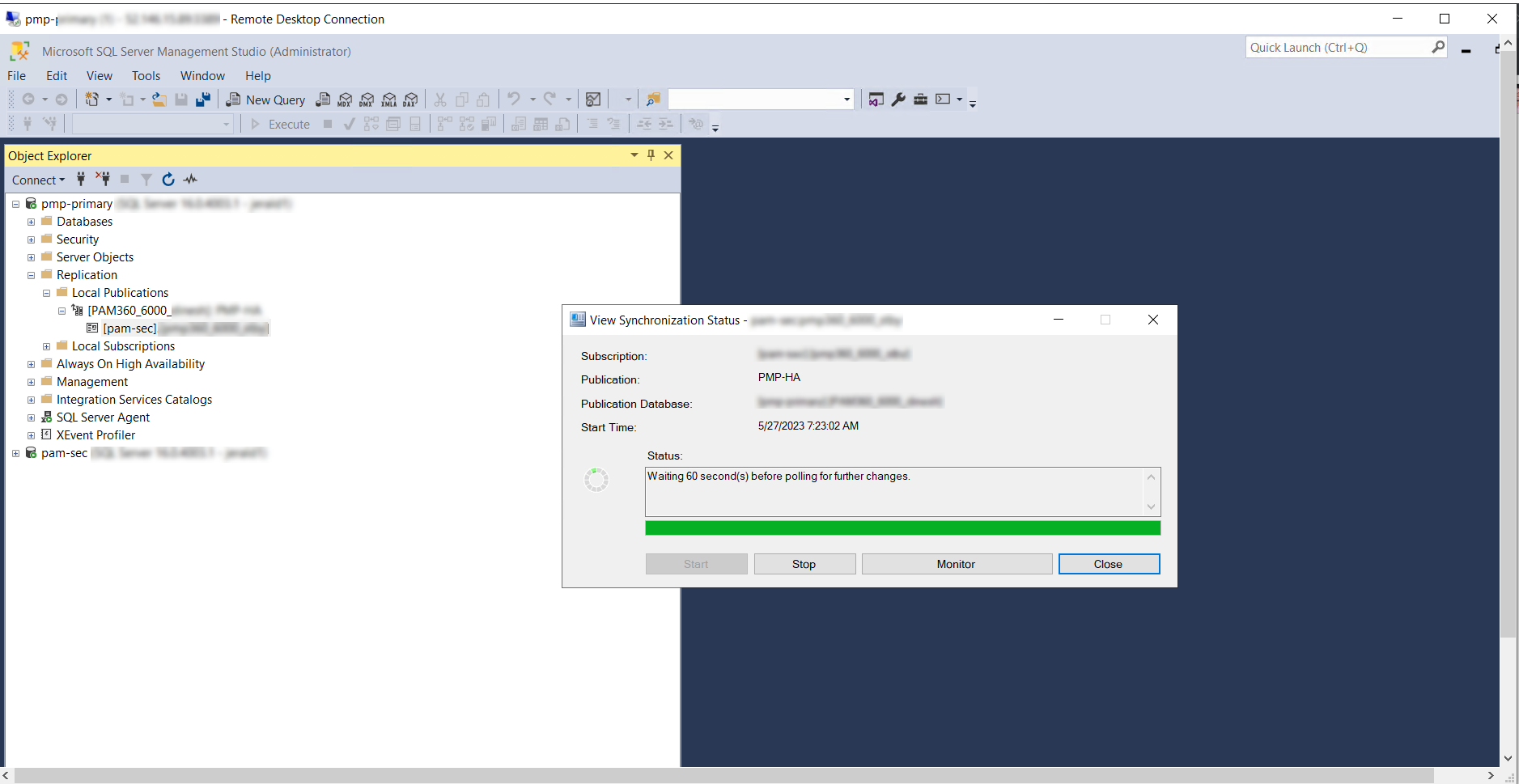Viewport: 1519px width, 784px height.
Task: Expand the Databases node
Action: pyautogui.click(x=31, y=222)
